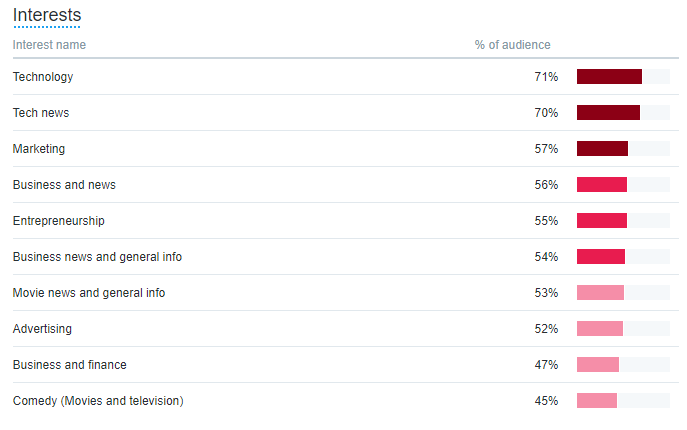Click the Tech news 70% bar
This screenshot has height=430, width=687.
coord(608,113)
